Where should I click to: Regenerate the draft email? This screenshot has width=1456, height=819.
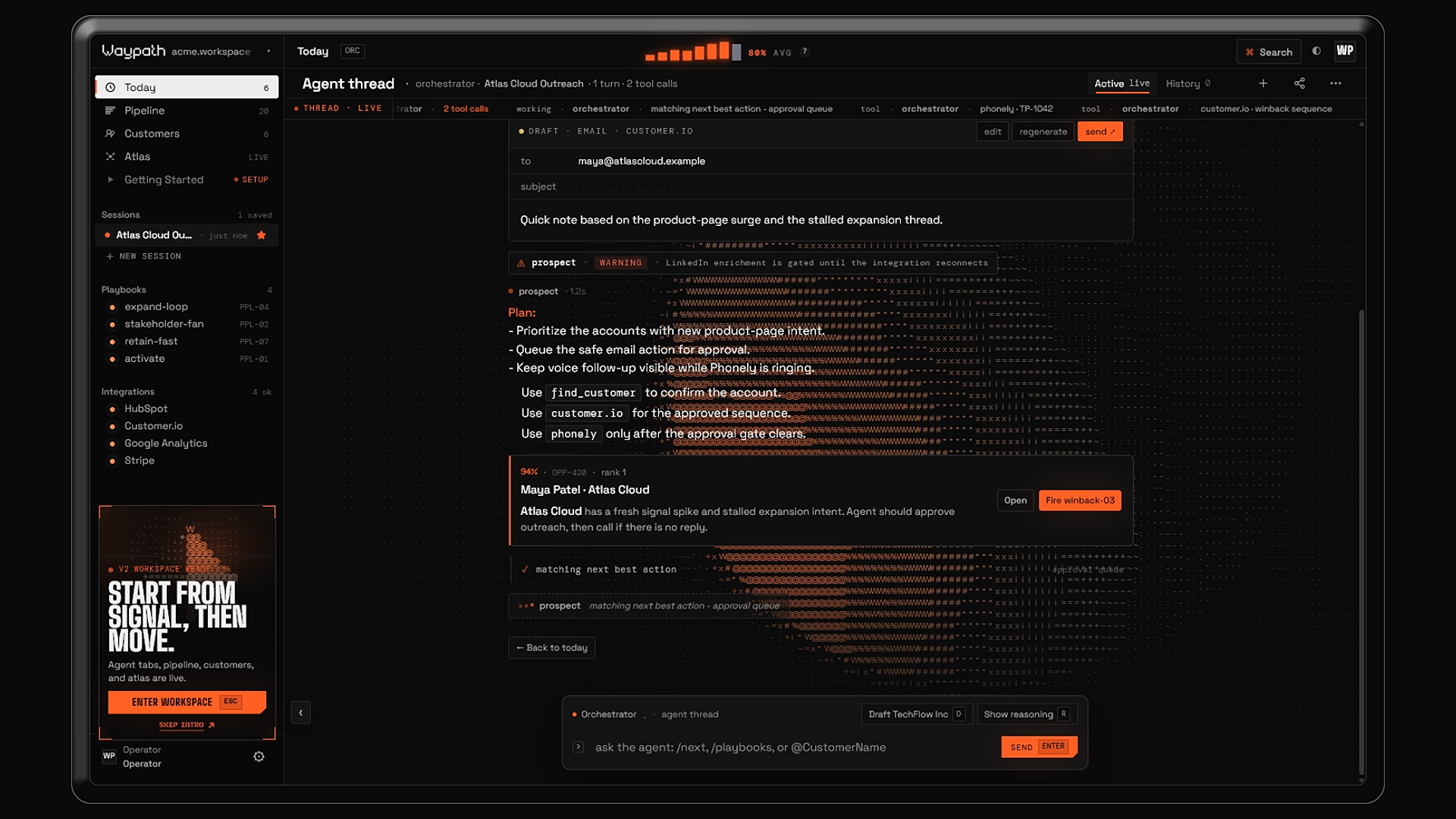click(1043, 132)
